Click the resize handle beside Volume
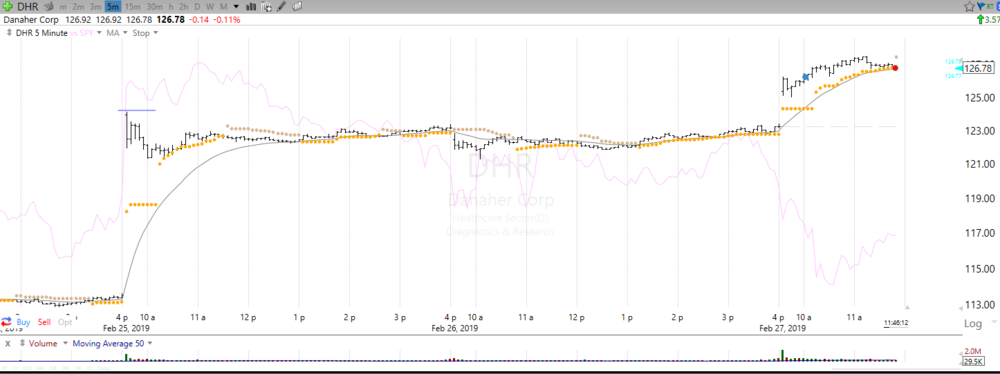The width and height of the screenshot is (1000, 374). pyautogui.click(x=22, y=343)
